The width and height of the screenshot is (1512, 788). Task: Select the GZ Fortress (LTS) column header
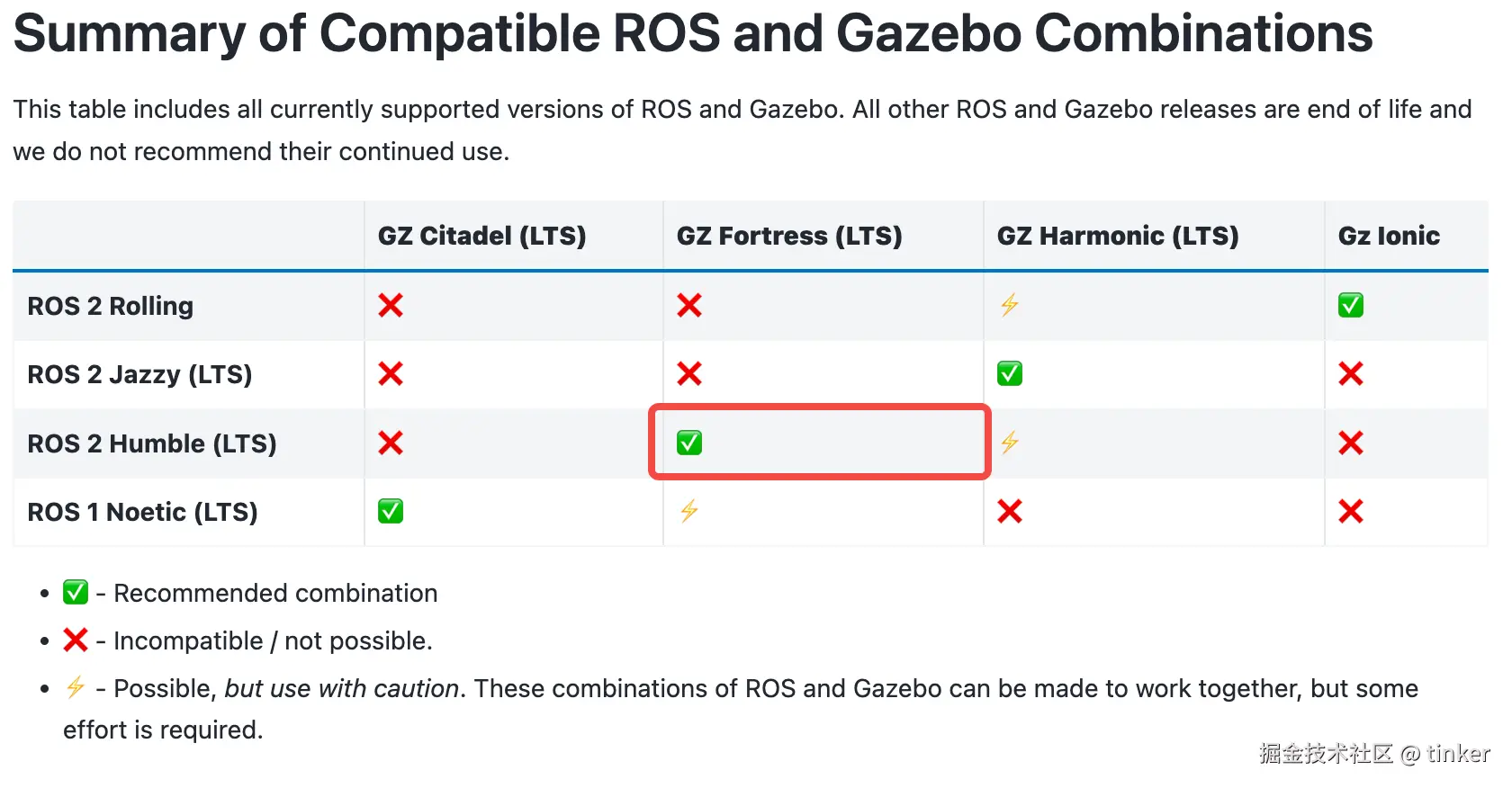tap(789, 236)
